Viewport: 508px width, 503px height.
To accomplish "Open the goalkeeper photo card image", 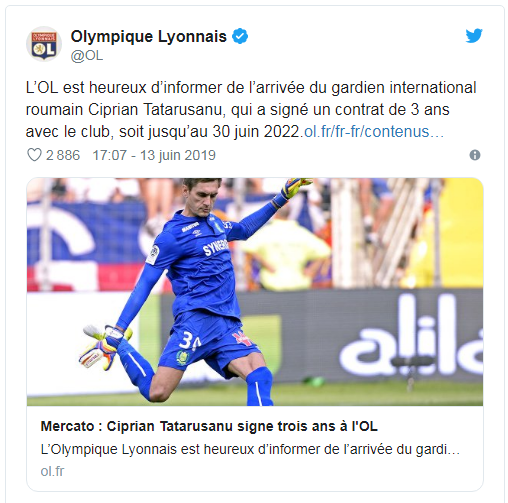I will tap(255, 292).
